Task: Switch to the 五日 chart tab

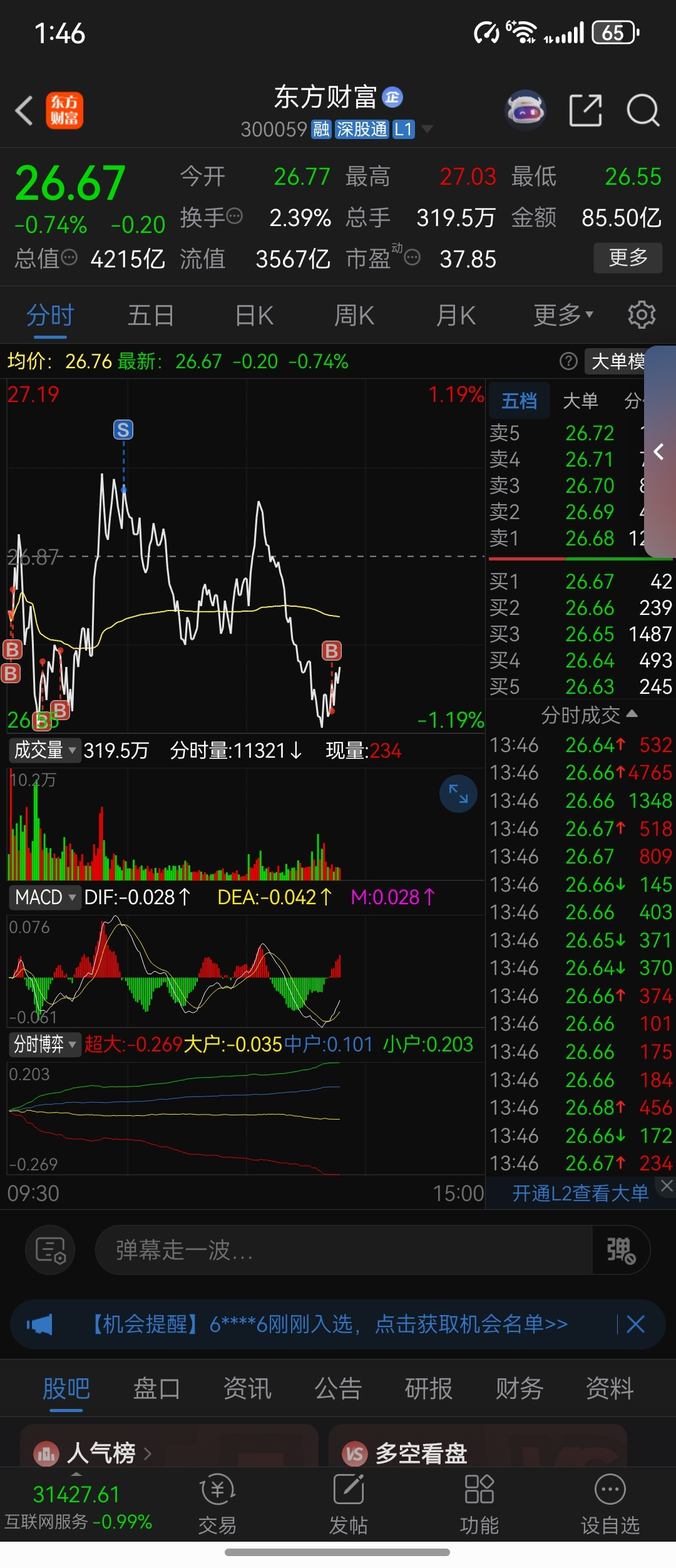Action: click(151, 315)
